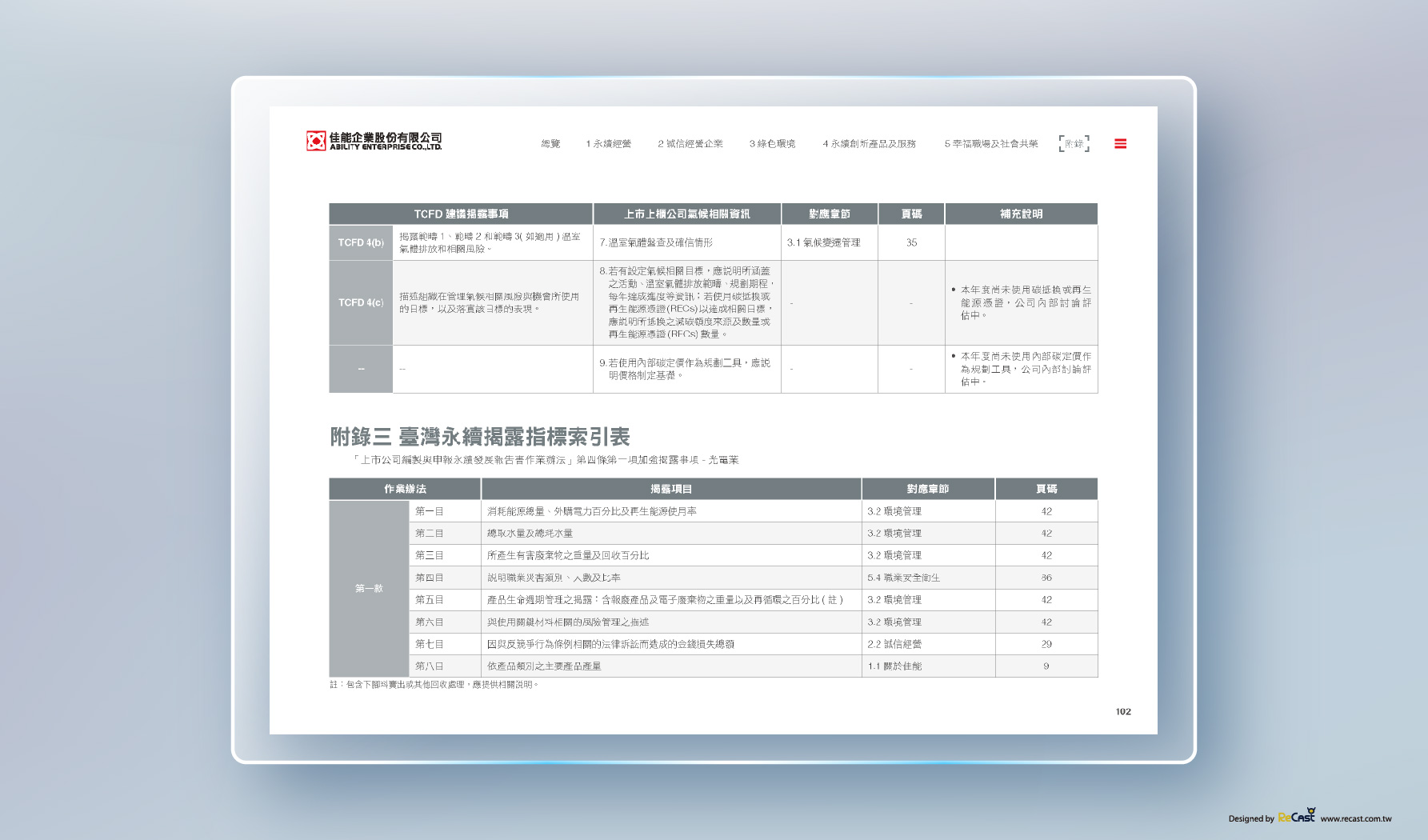
Task: Click the 3.1 氣候變遷管理 chapter cell
Action: pos(830,242)
